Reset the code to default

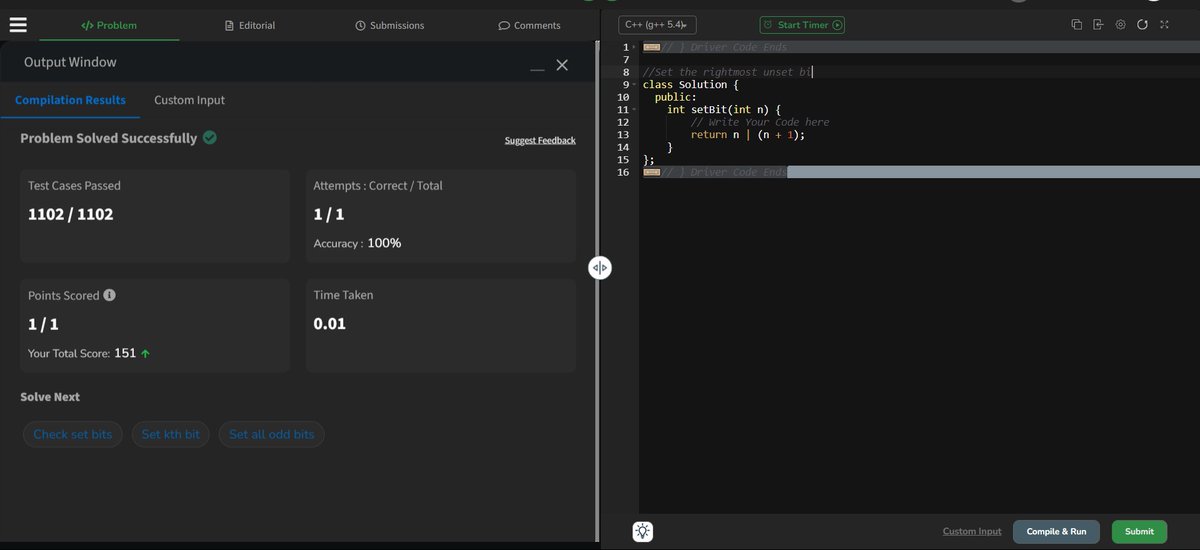point(1142,25)
